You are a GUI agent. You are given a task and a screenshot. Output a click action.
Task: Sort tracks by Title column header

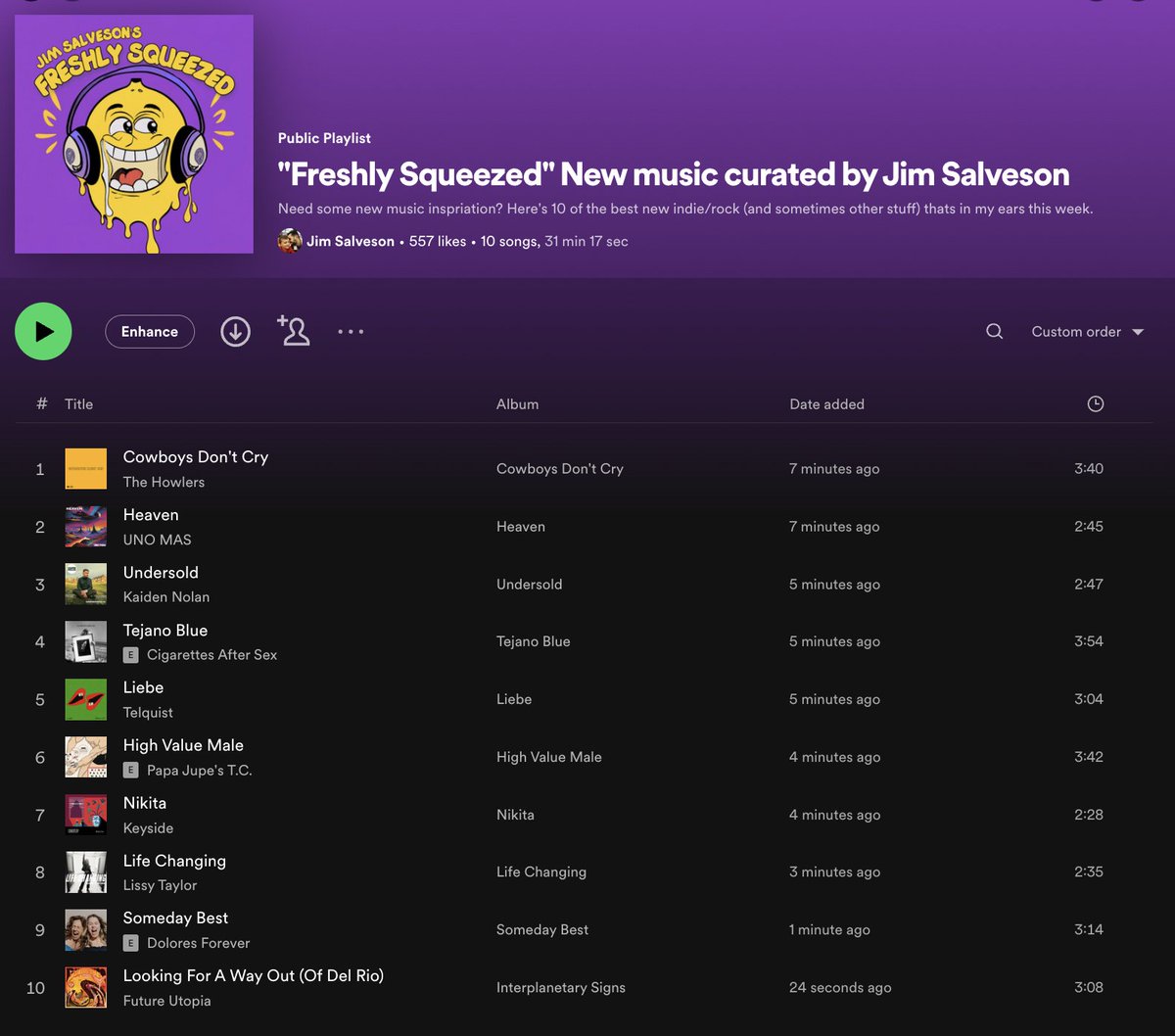(x=79, y=403)
